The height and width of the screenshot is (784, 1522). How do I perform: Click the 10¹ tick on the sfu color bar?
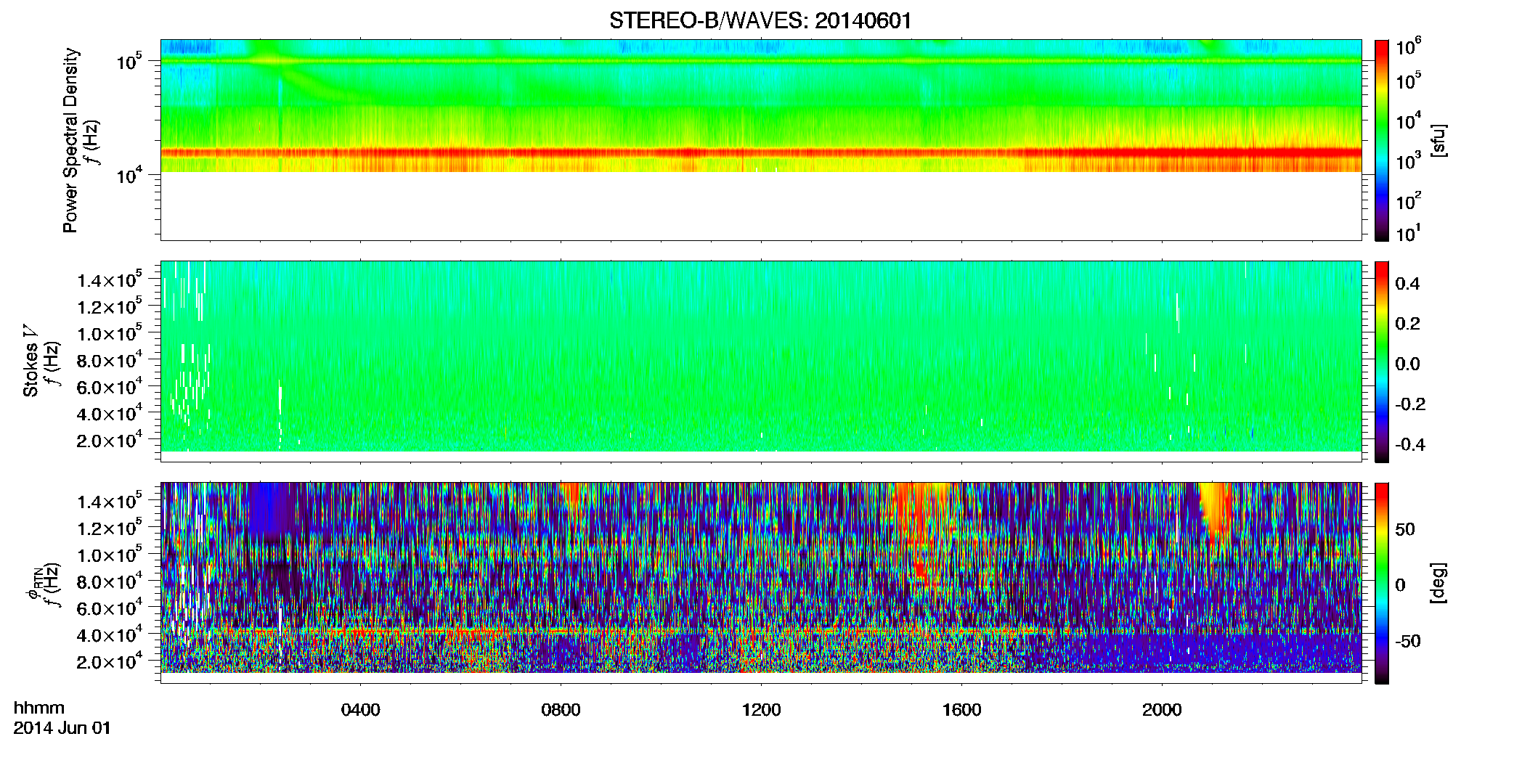point(1409,234)
